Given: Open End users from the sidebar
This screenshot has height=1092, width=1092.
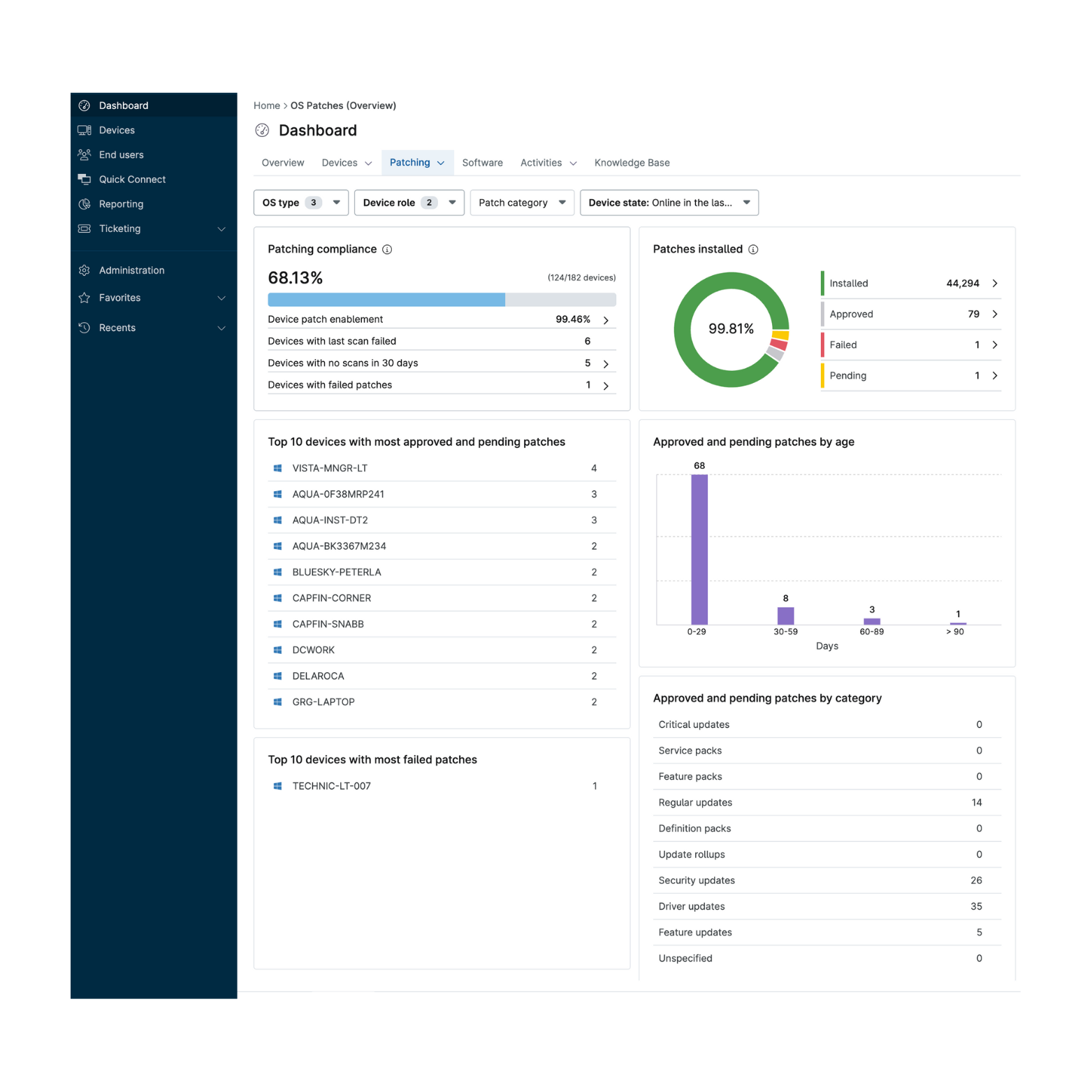Looking at the screenshot, I should pos(85,154).
